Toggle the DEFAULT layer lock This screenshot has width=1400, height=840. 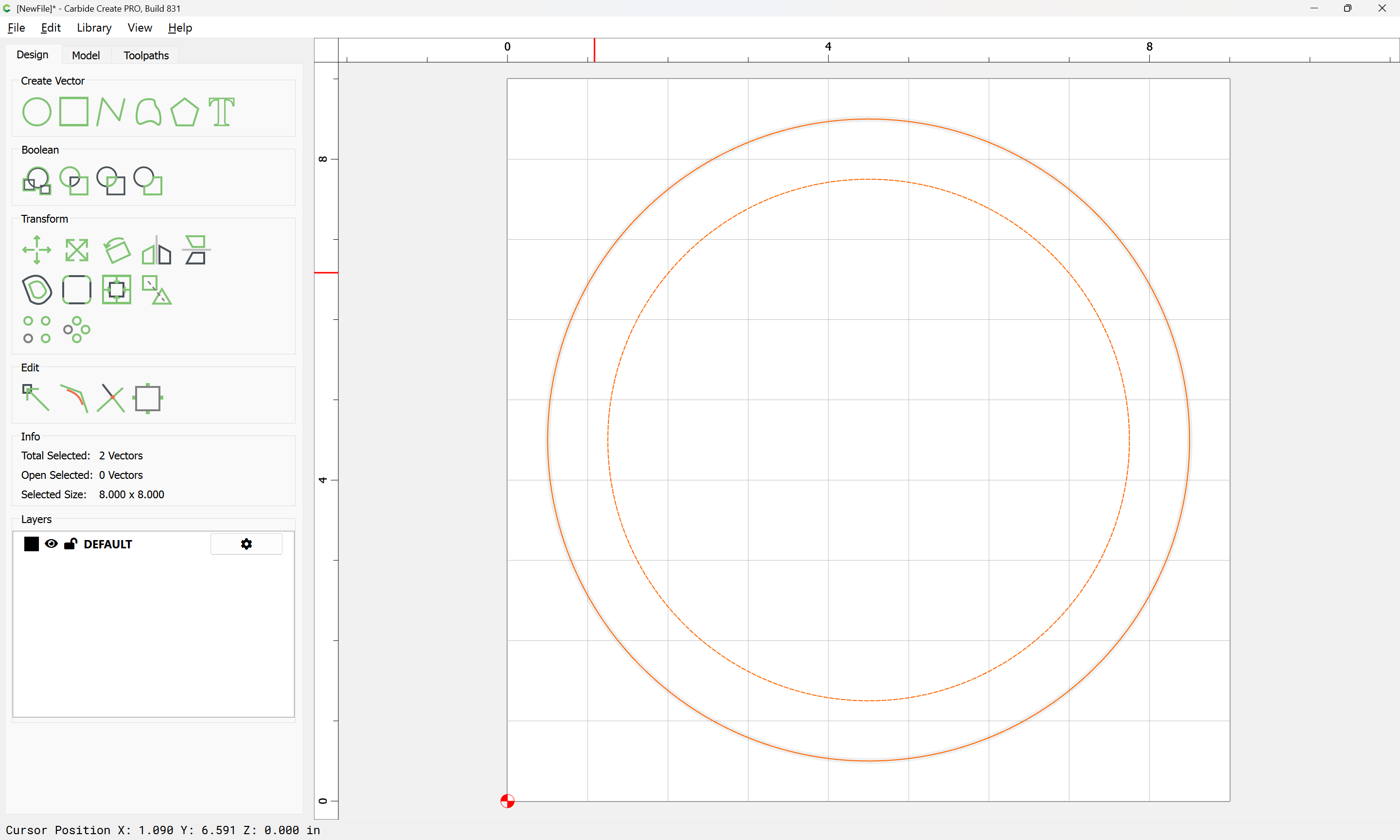coord(71,544)
